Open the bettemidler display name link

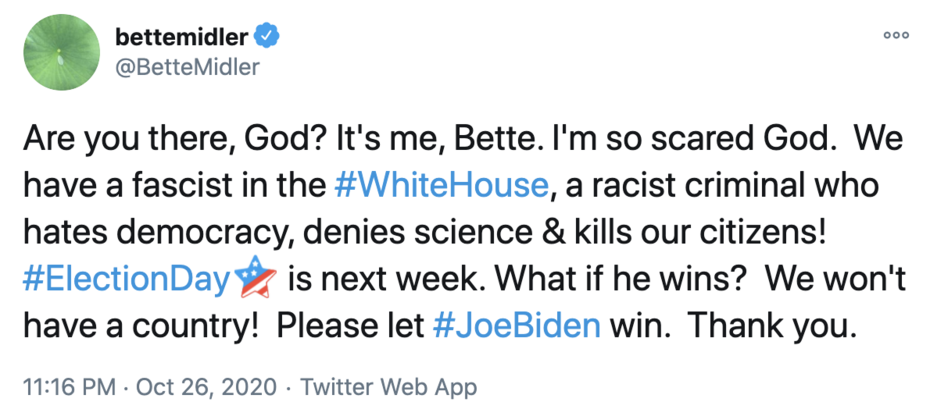pyautogui.click(x=181, y=38)
